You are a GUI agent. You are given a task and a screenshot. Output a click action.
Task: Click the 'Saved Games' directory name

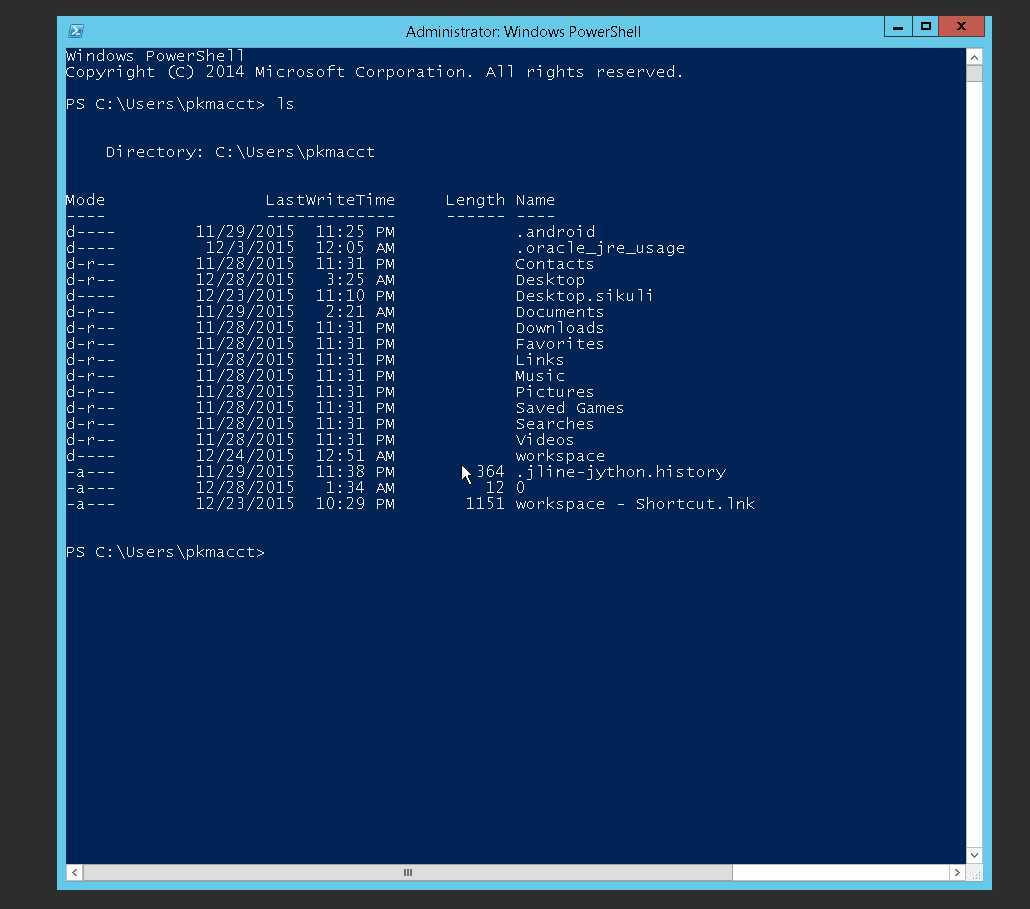pos(570,408)
